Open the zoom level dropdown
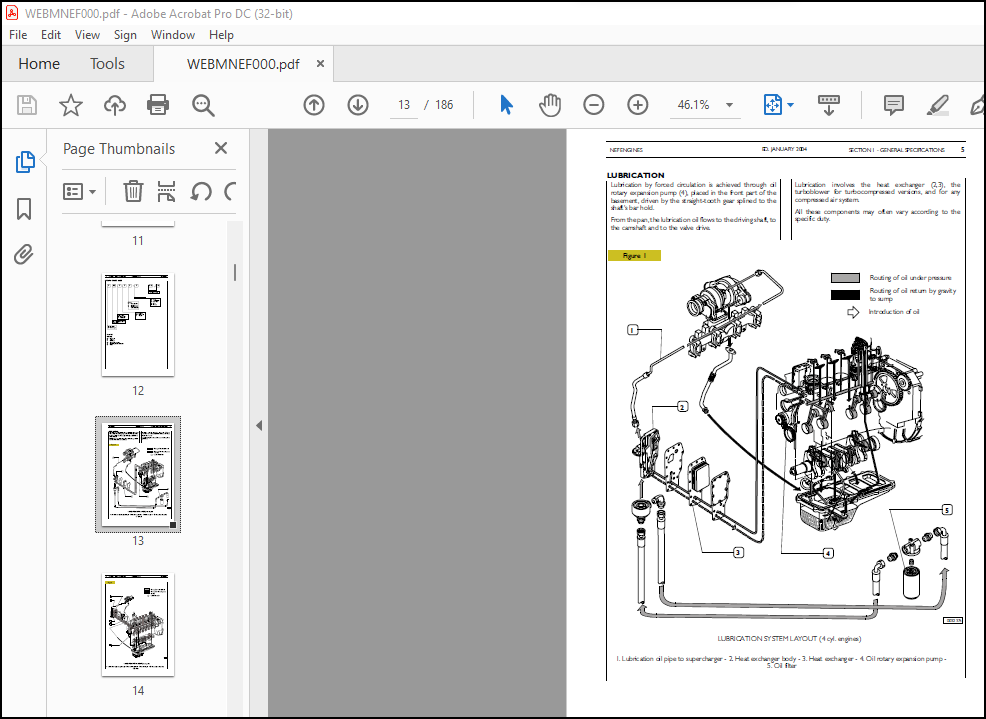This screenshot has width=986, height=719. 729,105
